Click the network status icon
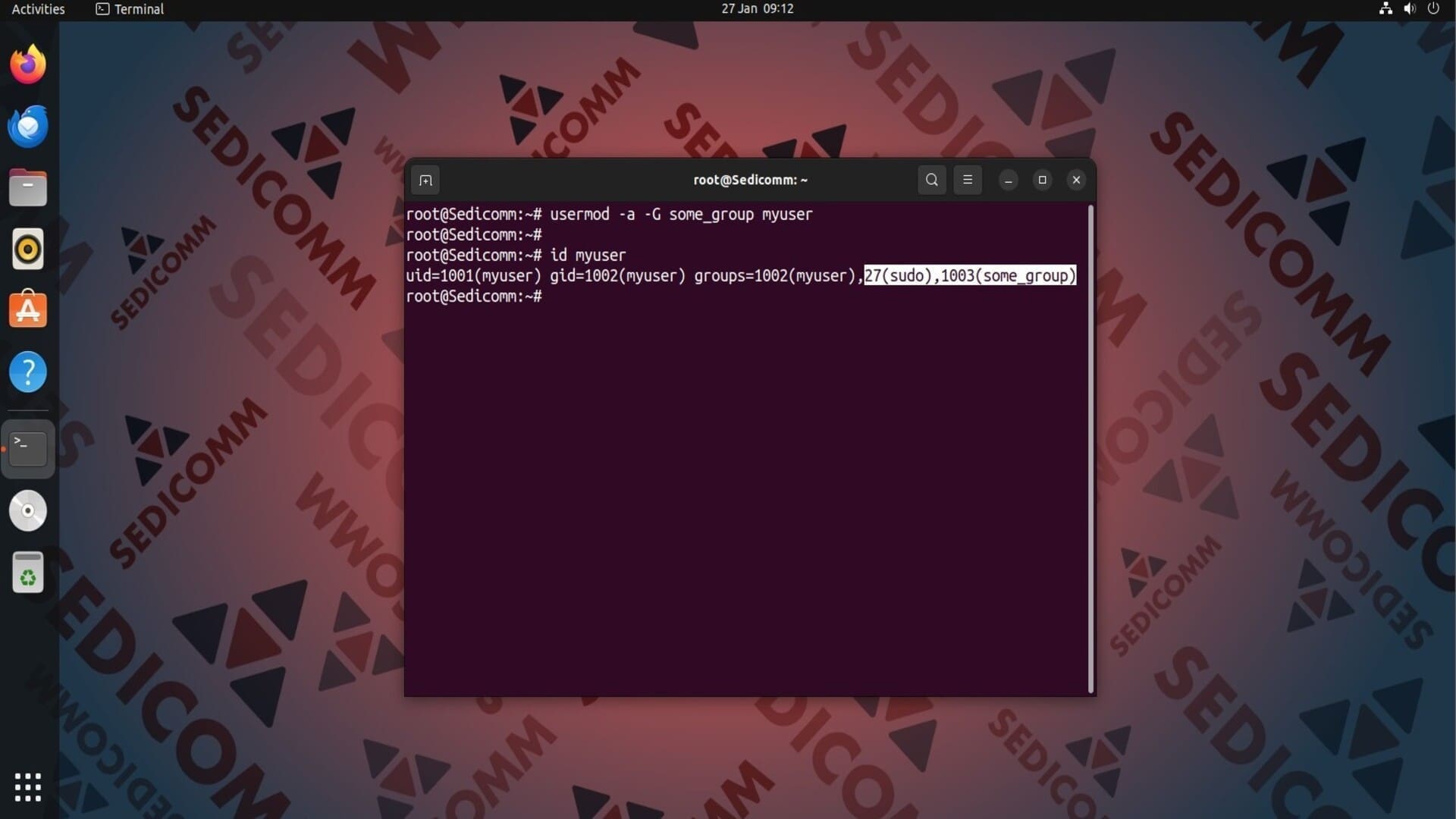Viewport: 1456px width, 819px height. [x=1385, y=9]
